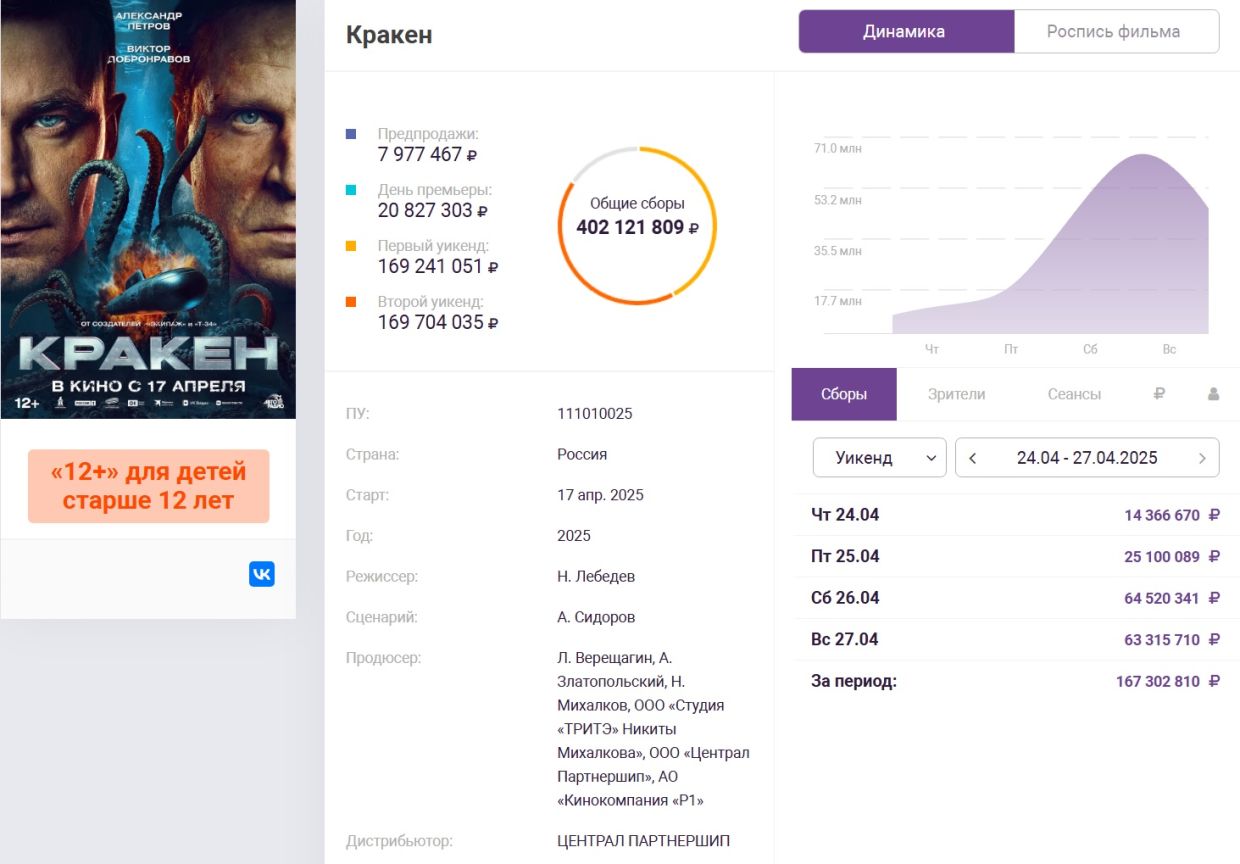Click the Общие сборы donut chart

click(x=637, y=225)
